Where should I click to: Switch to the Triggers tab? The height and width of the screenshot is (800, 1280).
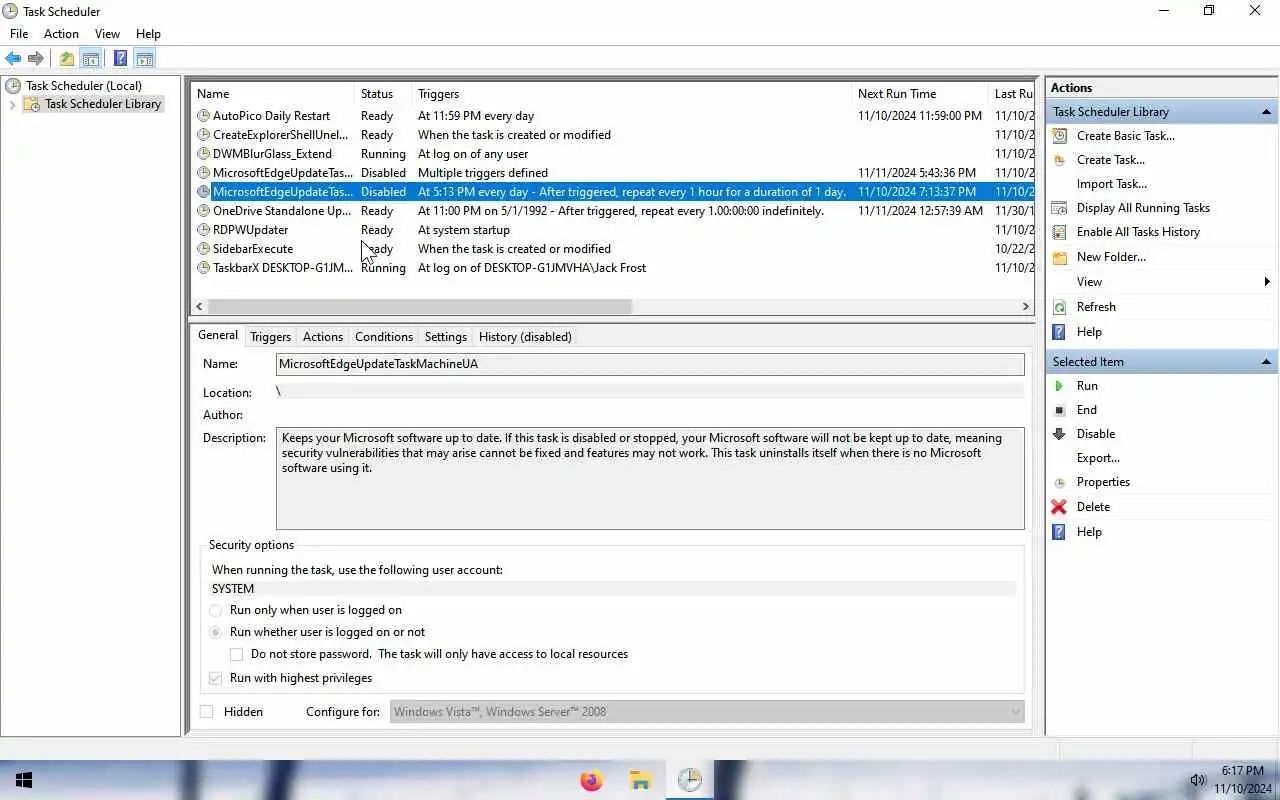[270, 337]
